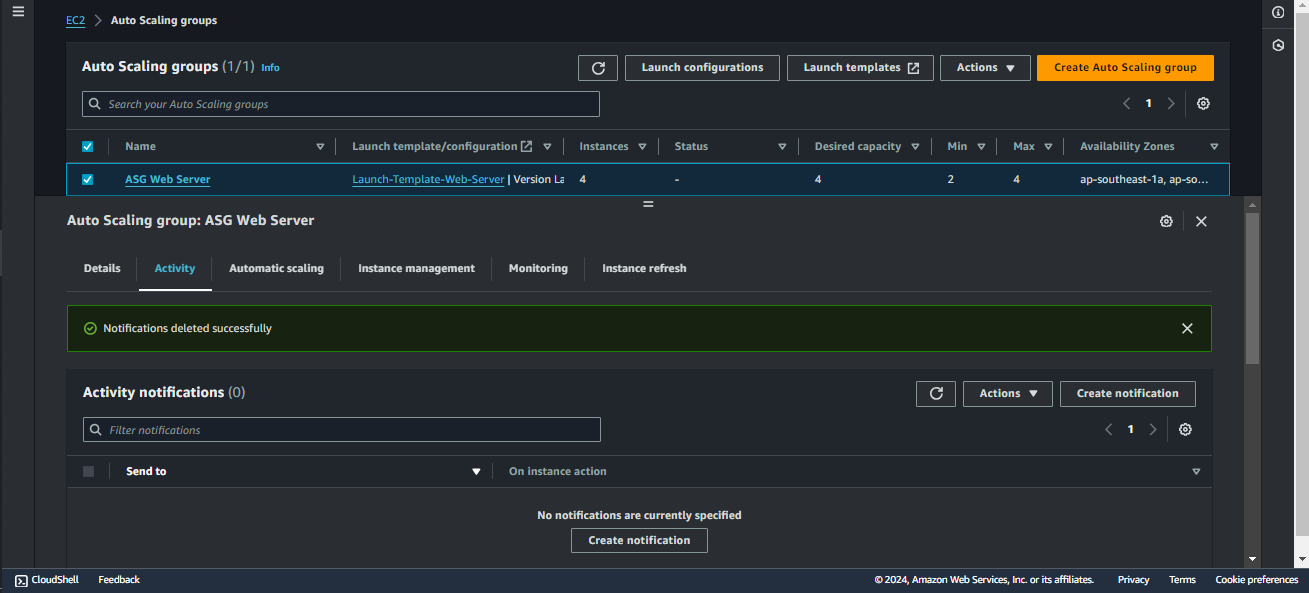Viewport: 1309px width, 593px height.
Task: Click the scrollbar up arrow in detail panel
Action: (1252, 203)
